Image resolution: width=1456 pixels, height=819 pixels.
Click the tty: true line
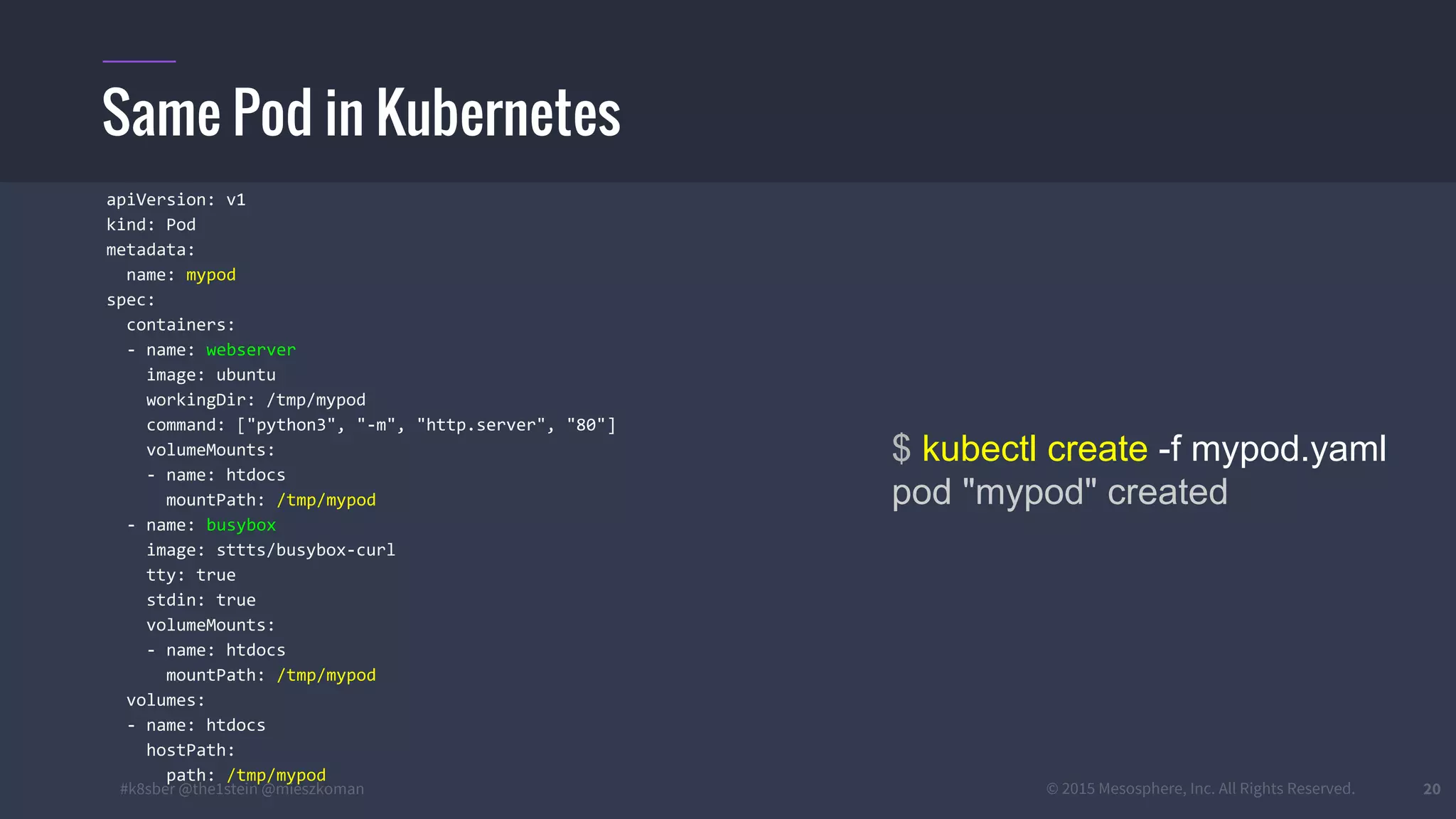pyautogui.click(x=191, y=575)
